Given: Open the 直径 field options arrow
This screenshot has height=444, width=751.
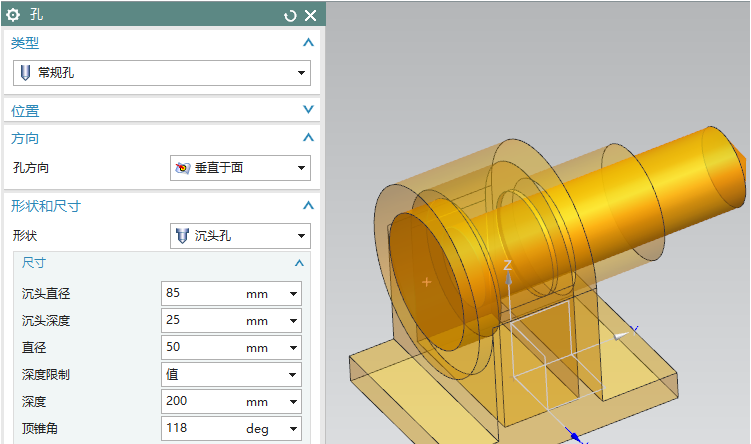Looking at the screenshot, I should point(294,348).
